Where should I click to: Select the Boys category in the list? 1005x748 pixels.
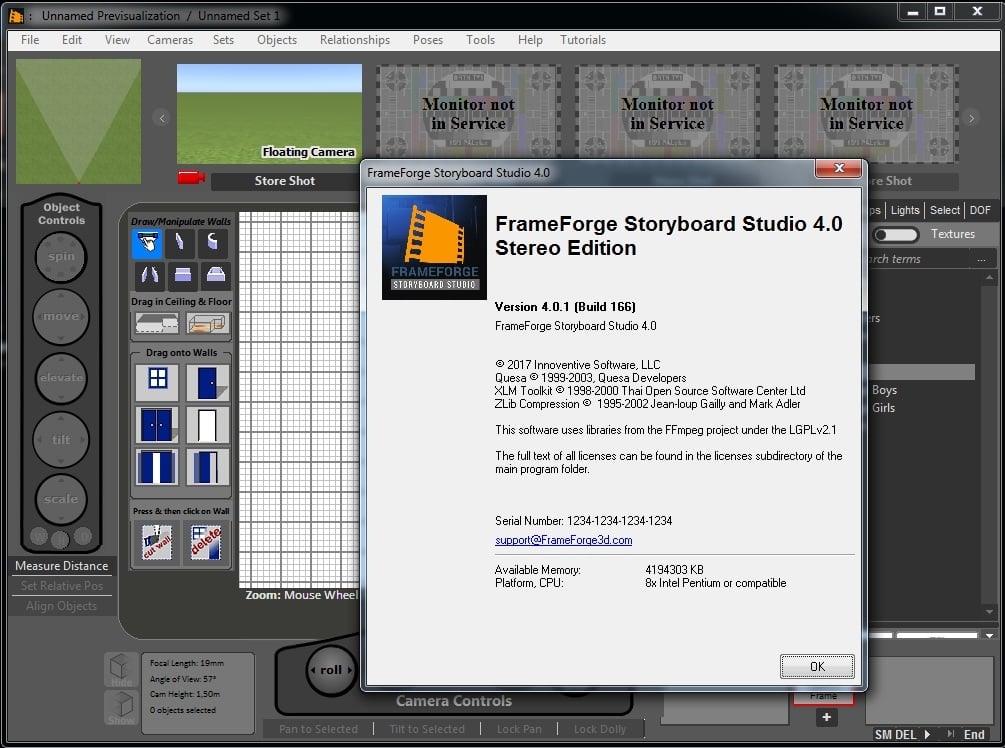[884, 390]
